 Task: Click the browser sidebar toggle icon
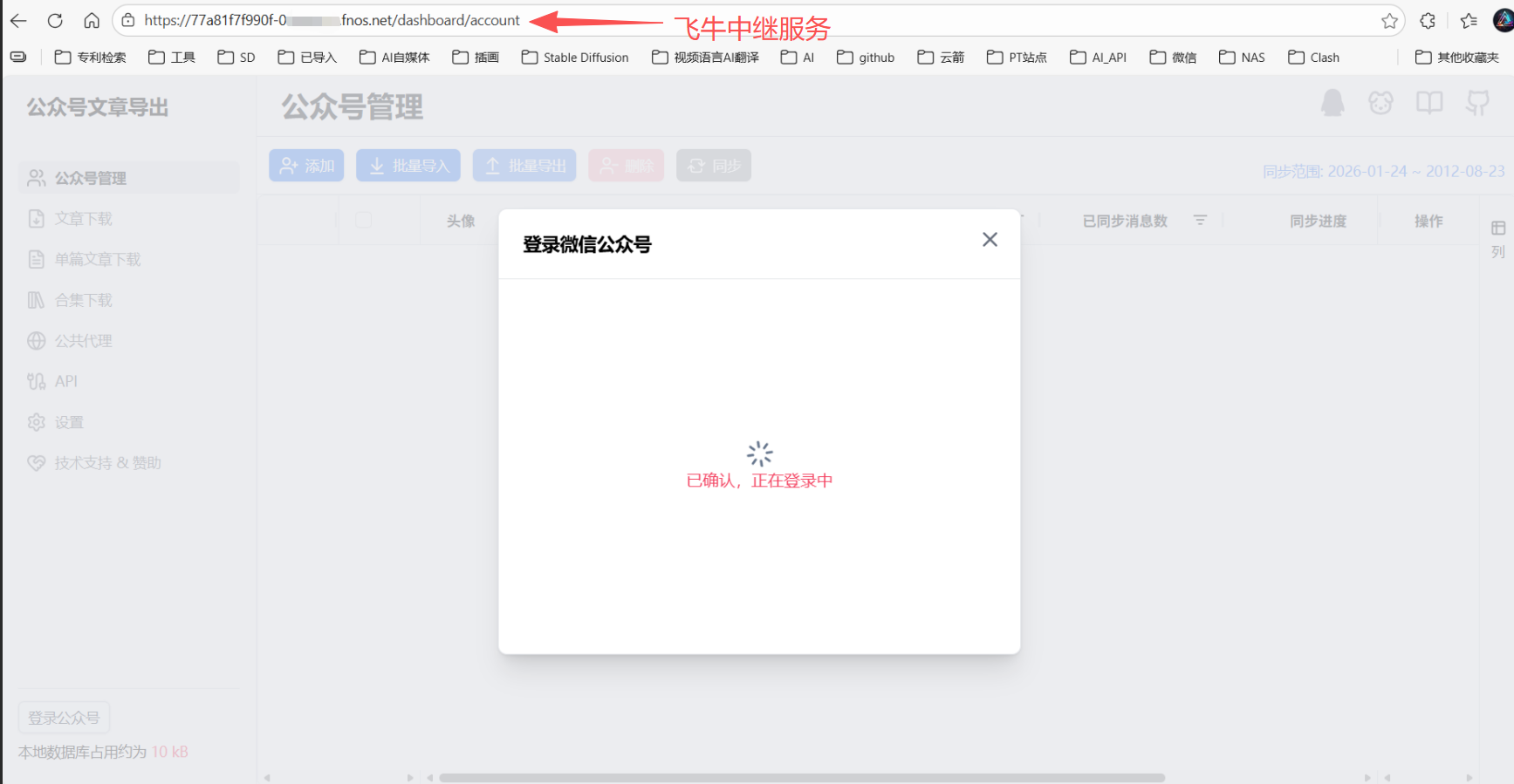coord(18,58)
